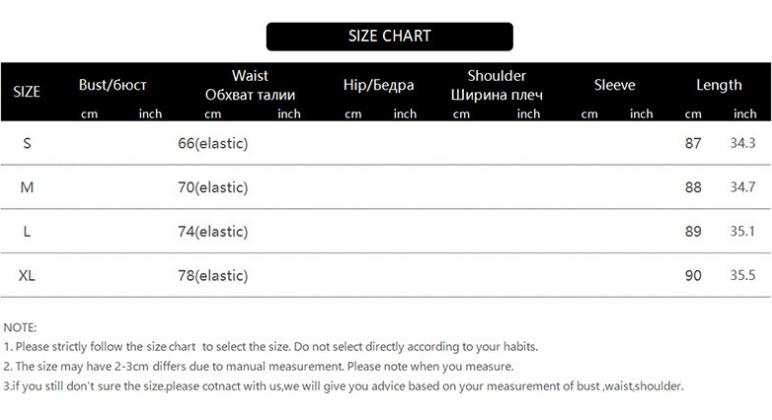Click the S size row label
This screenshot has width=772, height=420.
27,143
